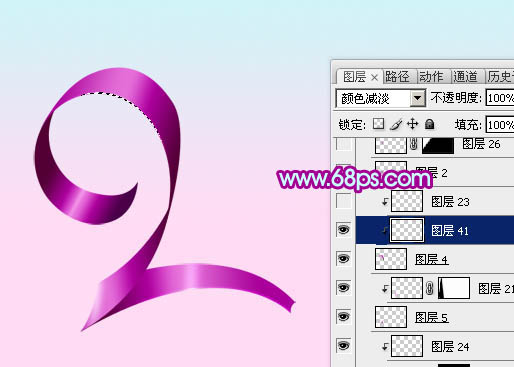Click the 图层 26 black layer mask thumbnail
Viewport: 514px width, 367px height.
click(438, 145)
